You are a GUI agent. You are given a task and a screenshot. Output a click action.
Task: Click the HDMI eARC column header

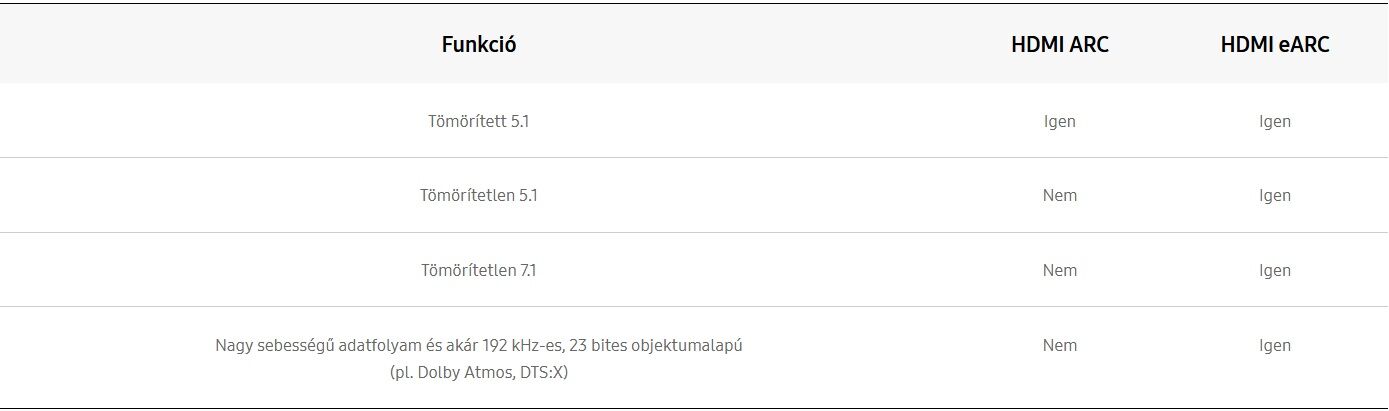(x=1275, y=45)
